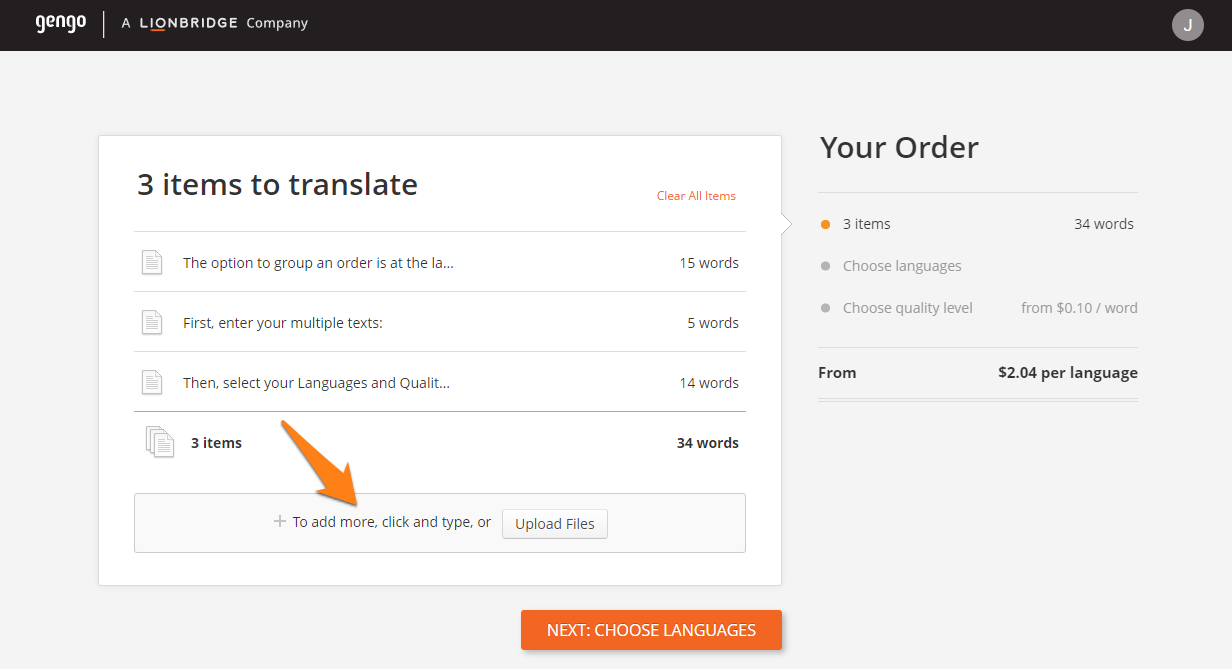
Task: Click the 'From' price label
Action: coord(837,373)
